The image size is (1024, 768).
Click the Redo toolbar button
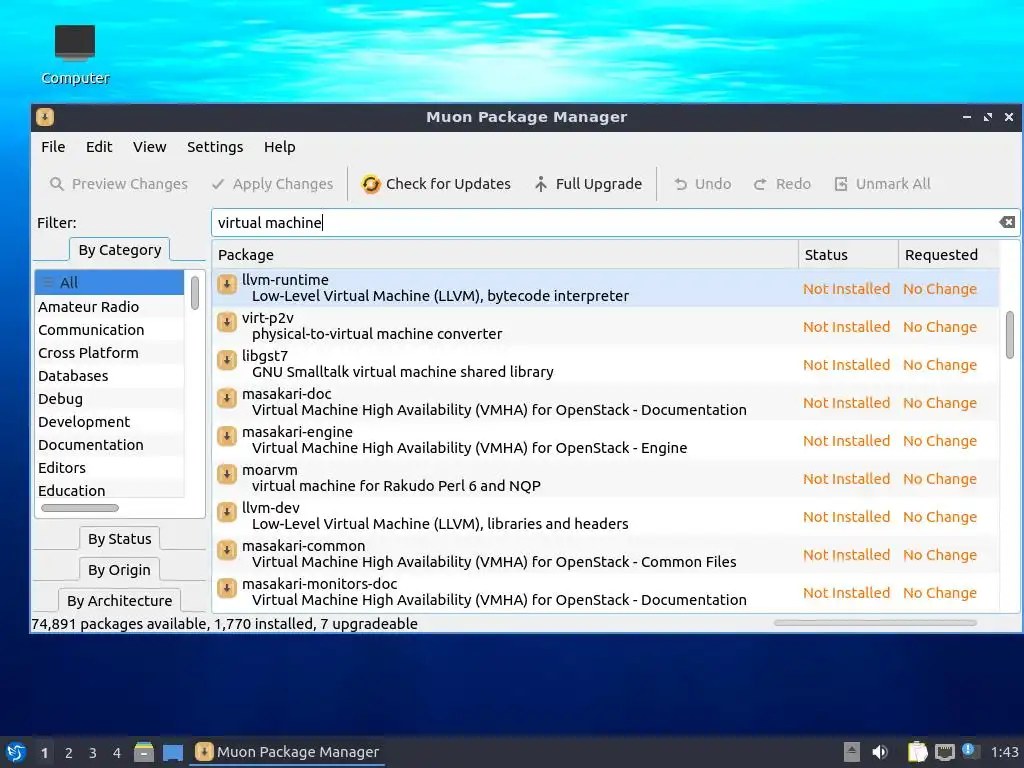782,184
